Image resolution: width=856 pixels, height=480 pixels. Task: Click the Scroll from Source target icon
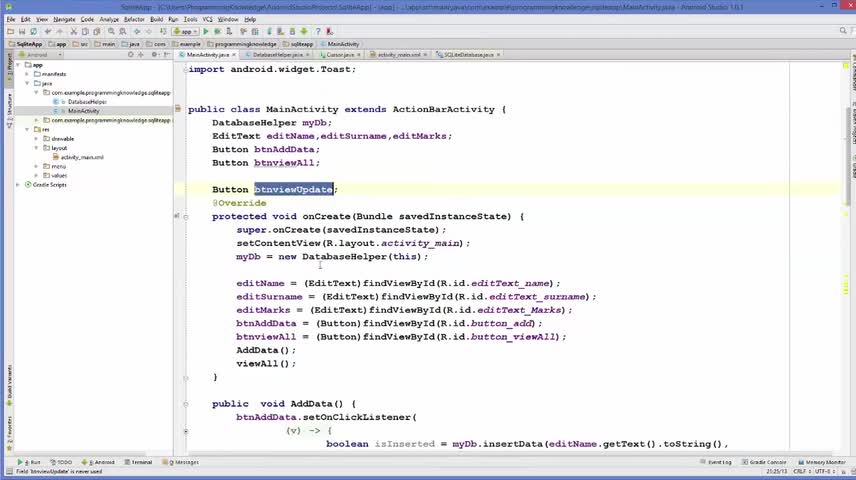[130, 55]
